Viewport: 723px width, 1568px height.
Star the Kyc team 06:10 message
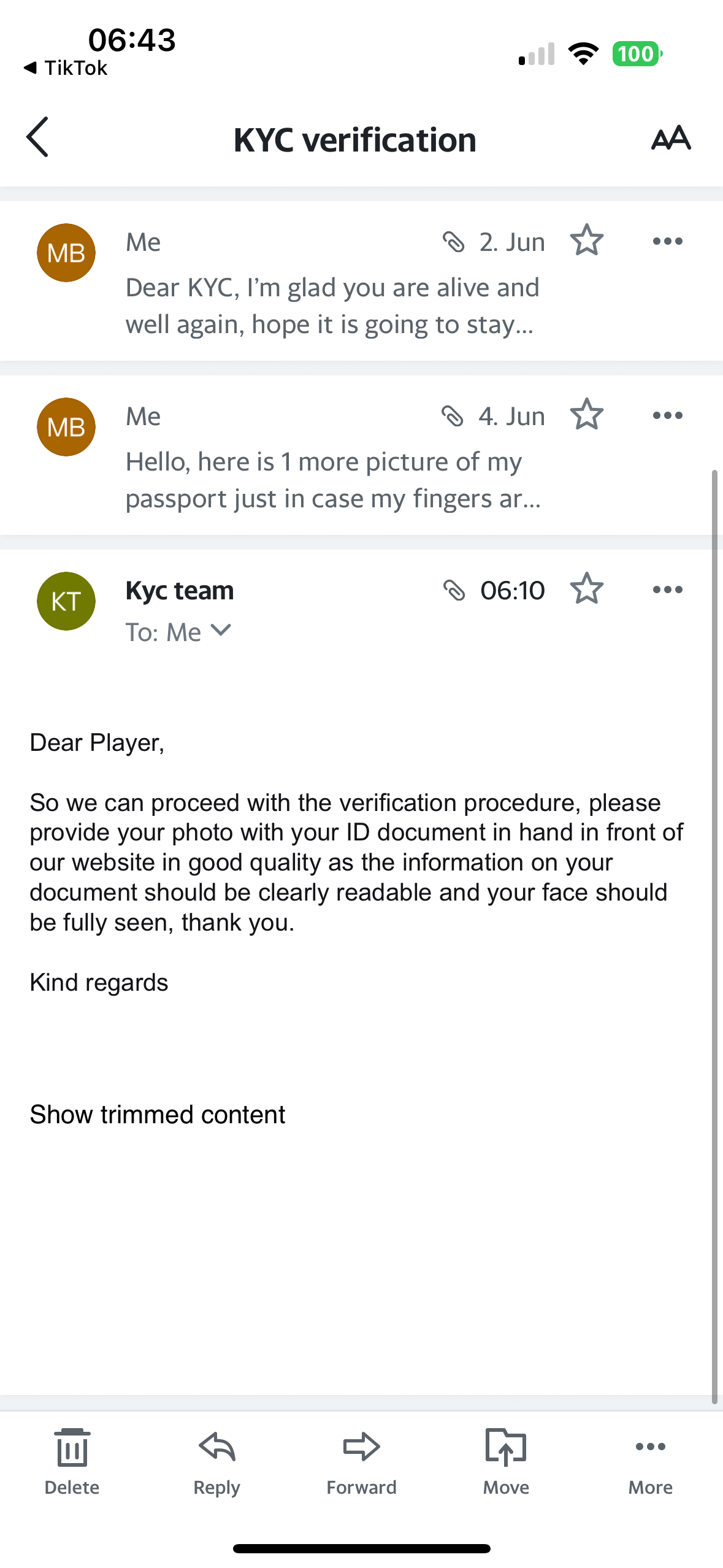tap(587, 589)
